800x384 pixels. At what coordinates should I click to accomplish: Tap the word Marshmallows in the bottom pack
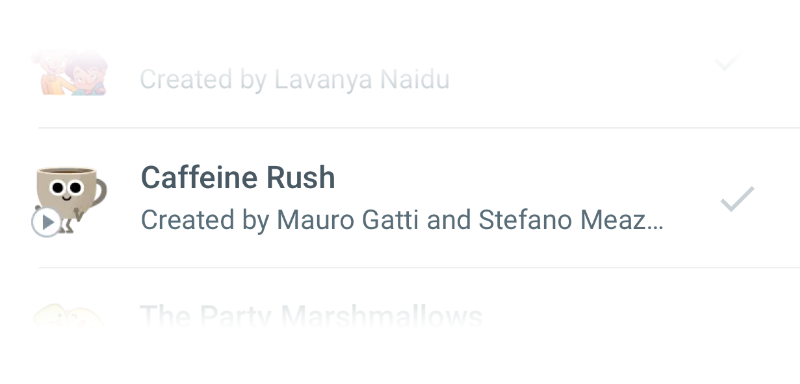tap(382, 316)
